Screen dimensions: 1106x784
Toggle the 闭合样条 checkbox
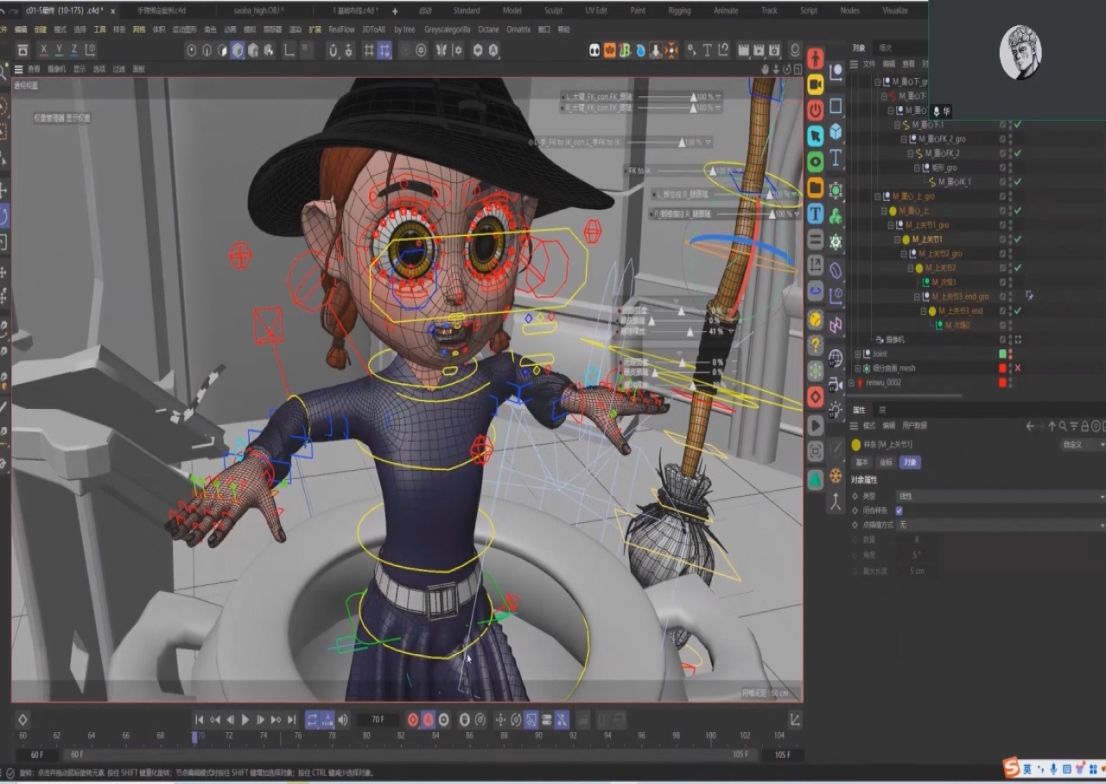click(x=899, y=510)
